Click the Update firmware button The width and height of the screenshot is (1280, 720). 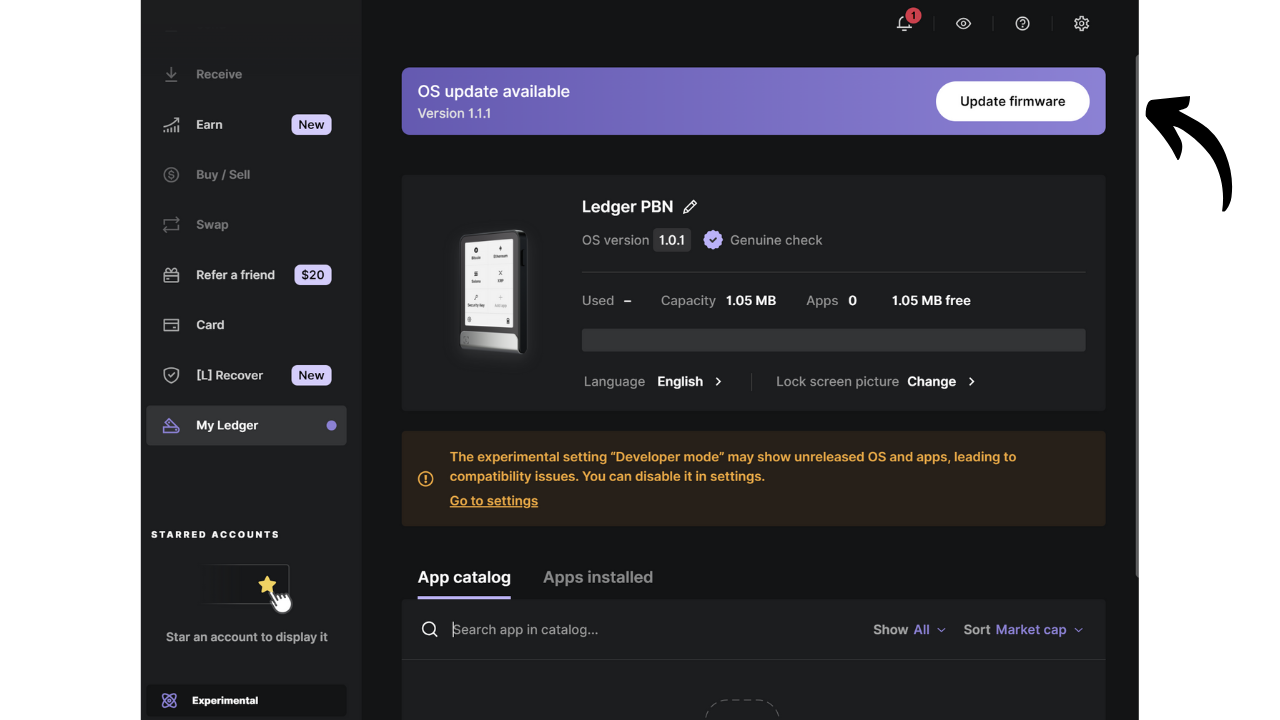point(1012,101)
